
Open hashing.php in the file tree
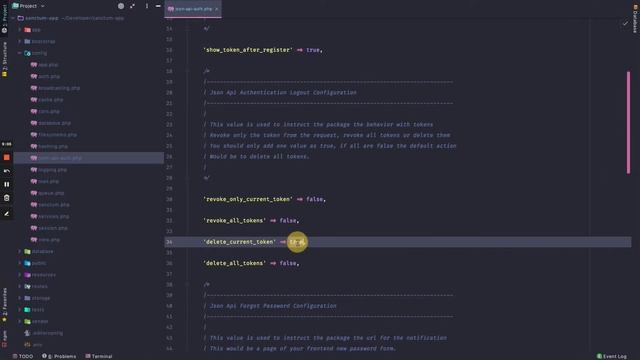click(53, 147)
